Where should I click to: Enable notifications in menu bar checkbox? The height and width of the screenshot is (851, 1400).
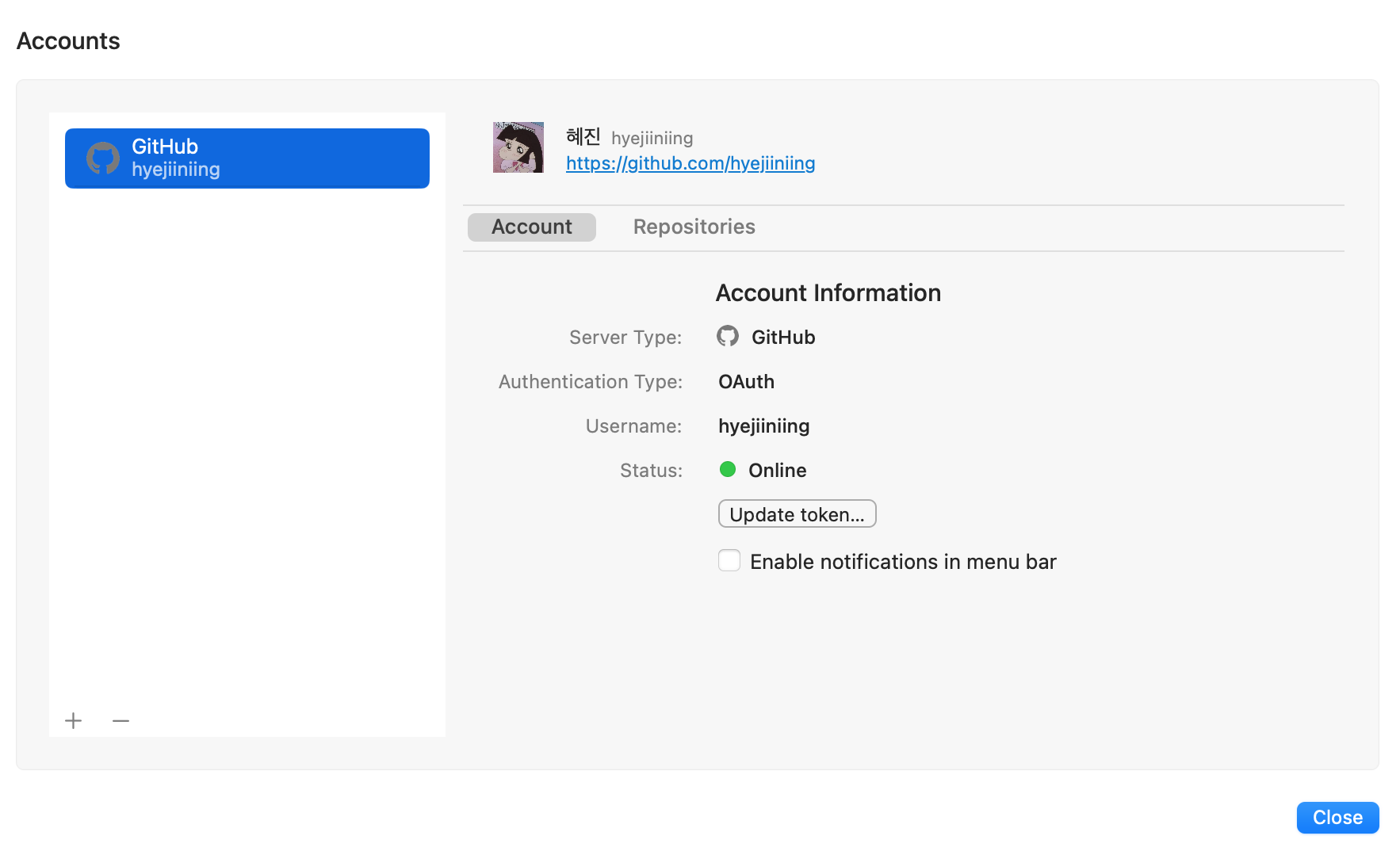[x=729, y=561]
